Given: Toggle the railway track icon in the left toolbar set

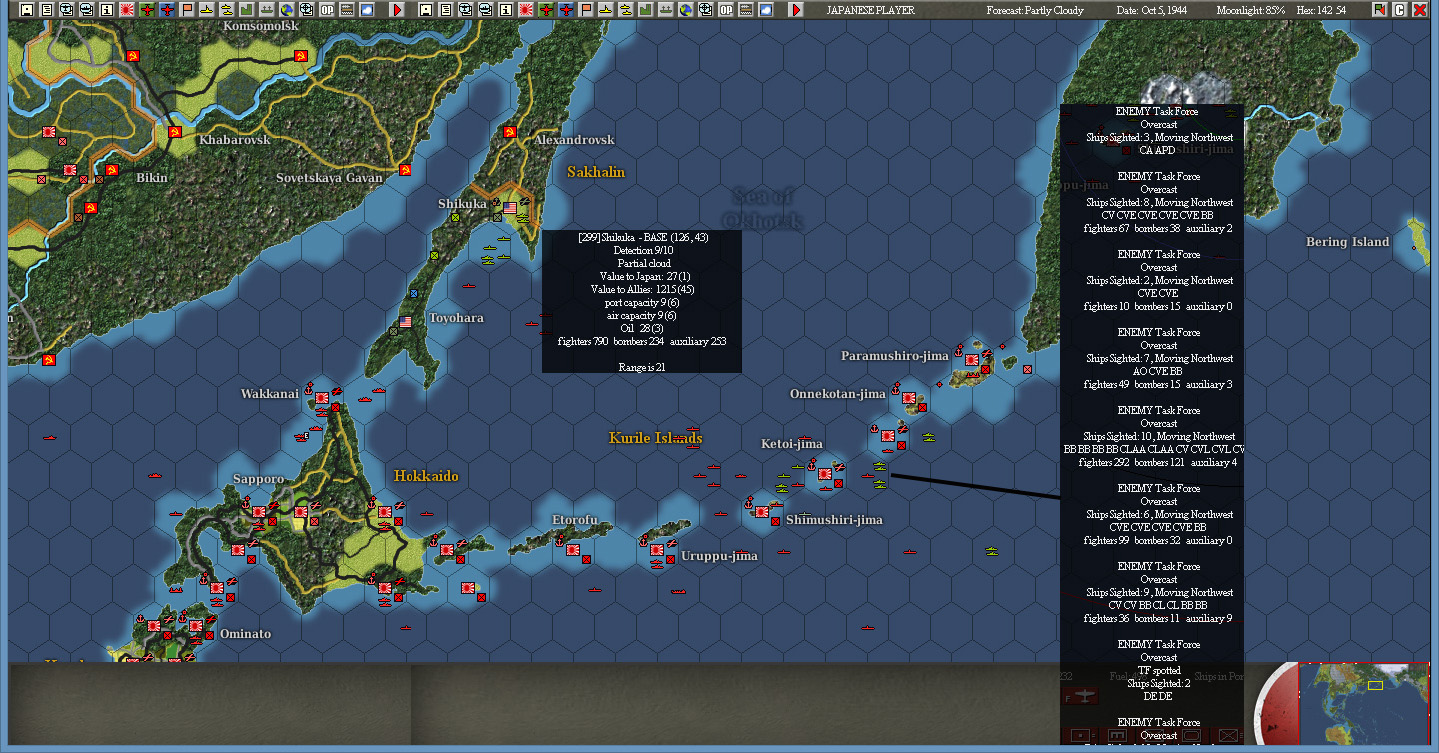Looking at the screenshot, I should [347, 10].
